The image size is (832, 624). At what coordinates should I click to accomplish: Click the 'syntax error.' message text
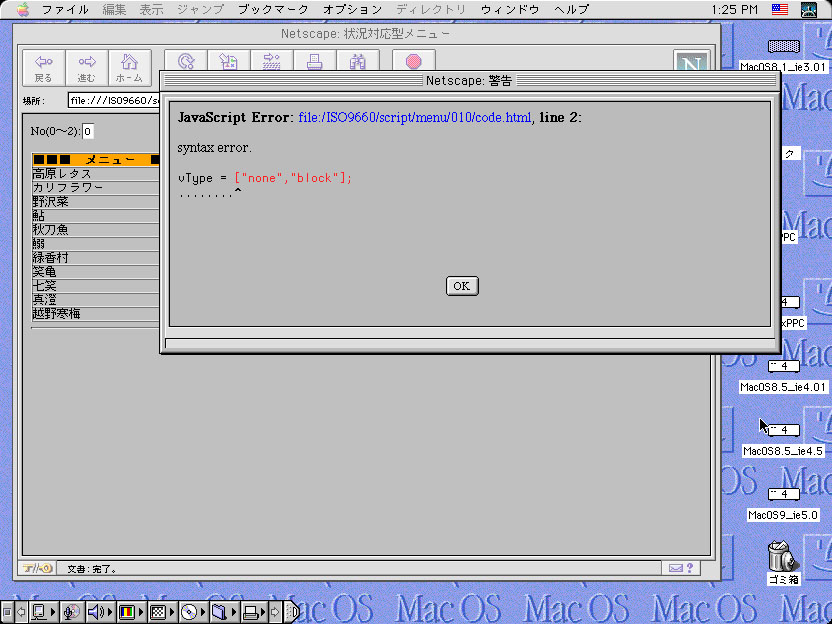[214, 148]
